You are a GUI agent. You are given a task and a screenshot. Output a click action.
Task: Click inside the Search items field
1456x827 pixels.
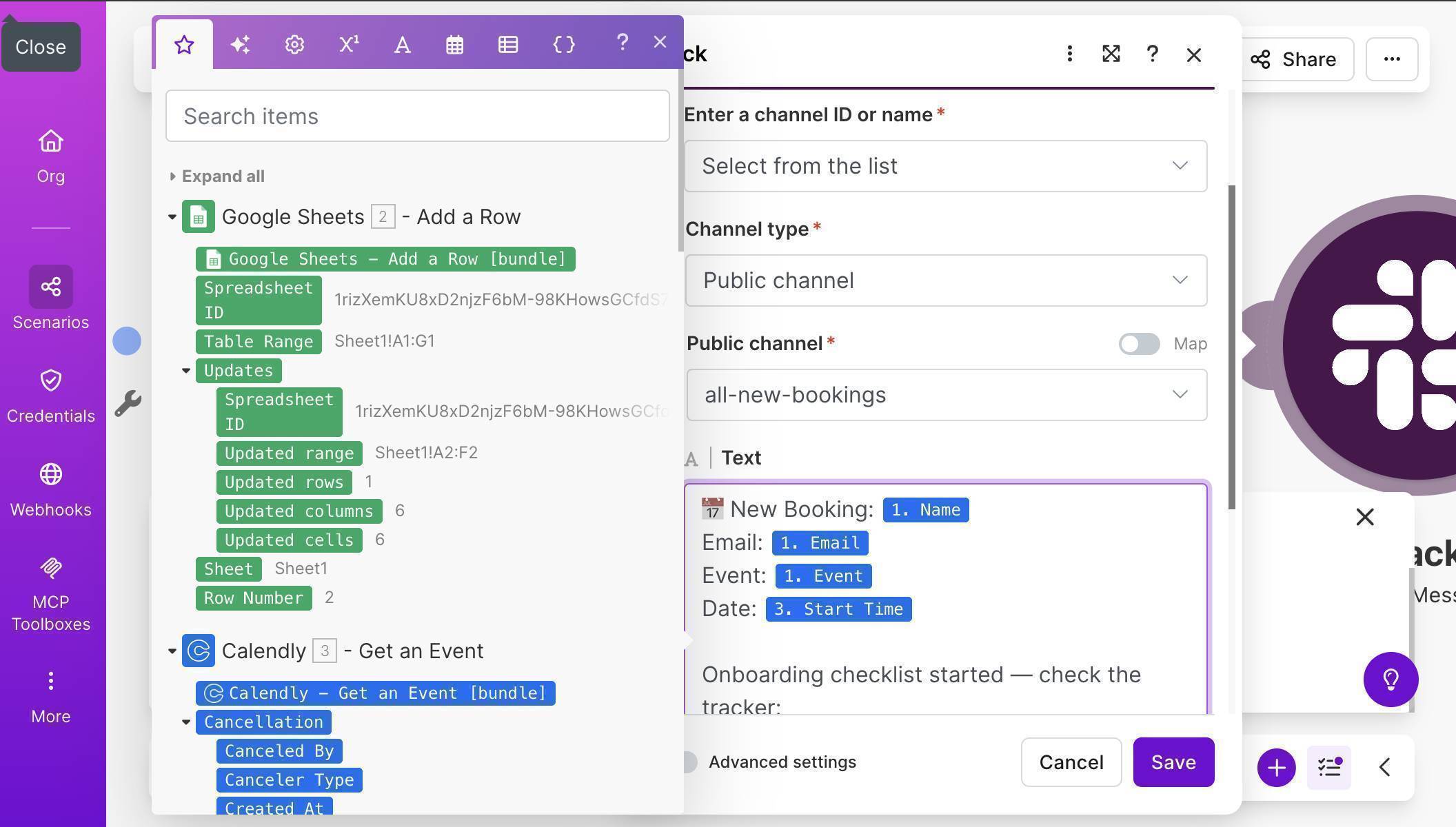416,116
